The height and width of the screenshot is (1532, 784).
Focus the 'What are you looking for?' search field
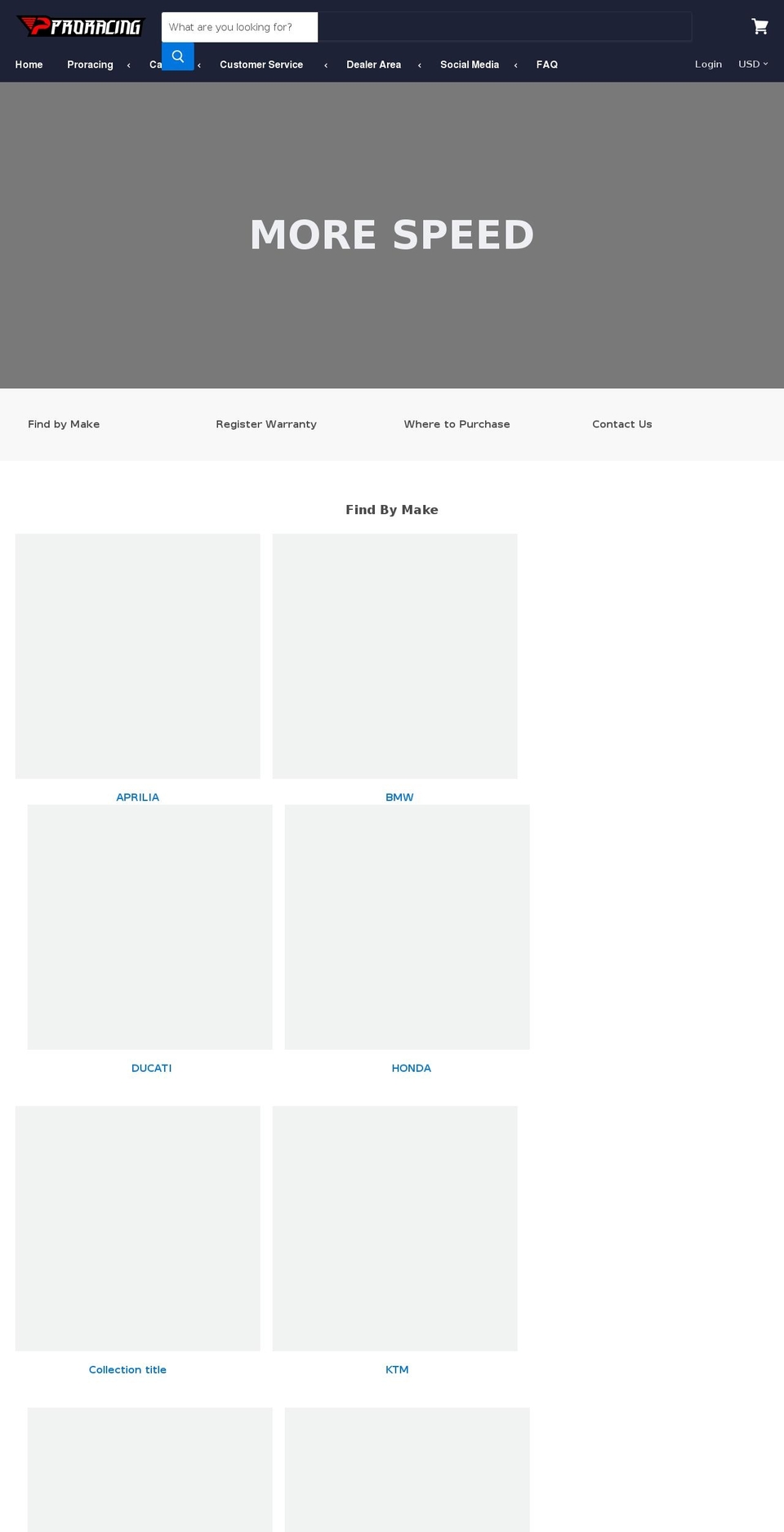click(x=239, y=27)
